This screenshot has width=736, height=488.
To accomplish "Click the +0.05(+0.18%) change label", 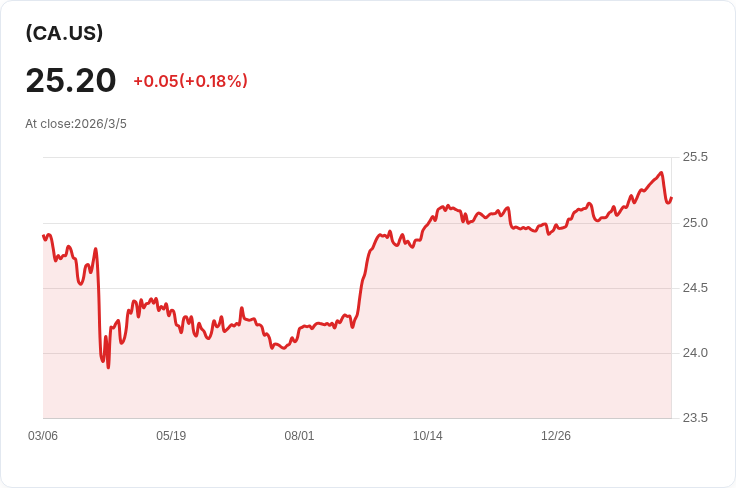I will pos(190,81).
